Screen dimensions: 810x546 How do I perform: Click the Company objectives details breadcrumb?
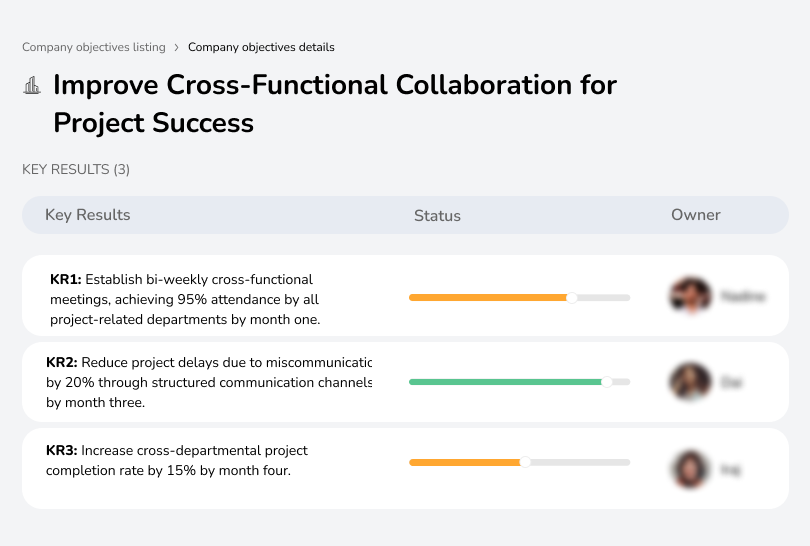261,47
